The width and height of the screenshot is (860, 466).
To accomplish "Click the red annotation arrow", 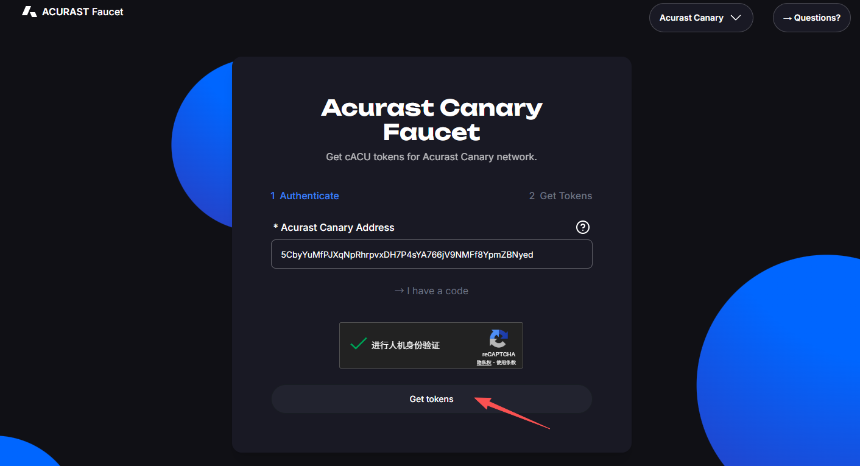I will coord(512,413).
